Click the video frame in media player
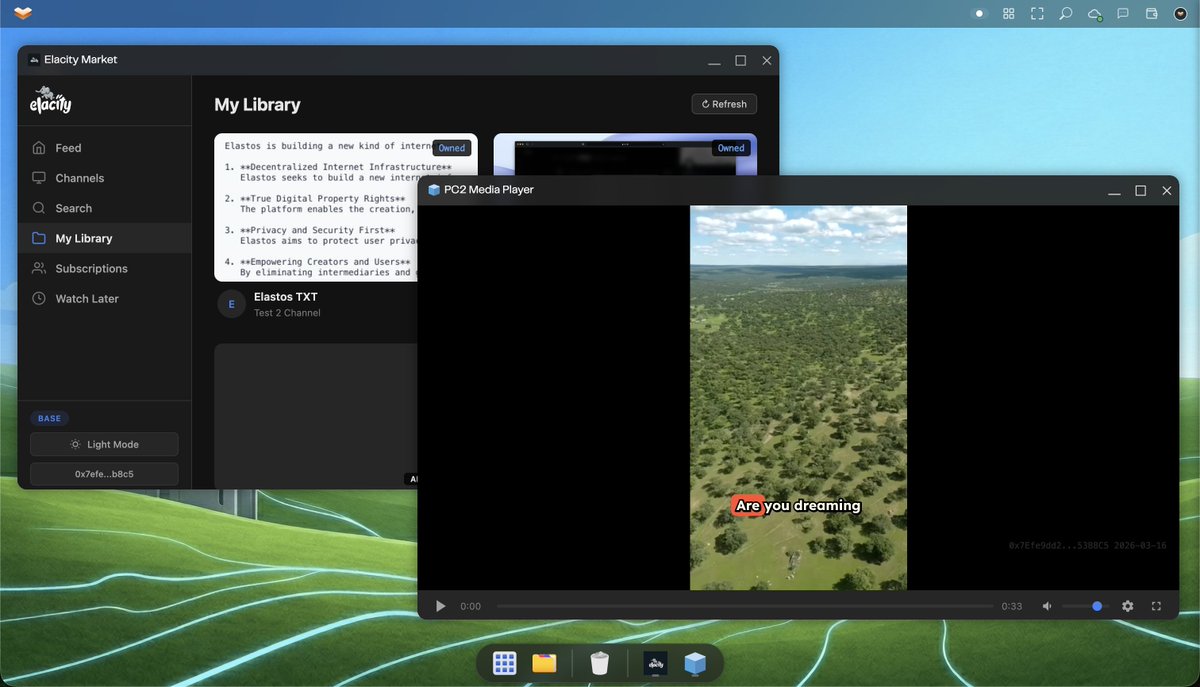 click(798, 398)
